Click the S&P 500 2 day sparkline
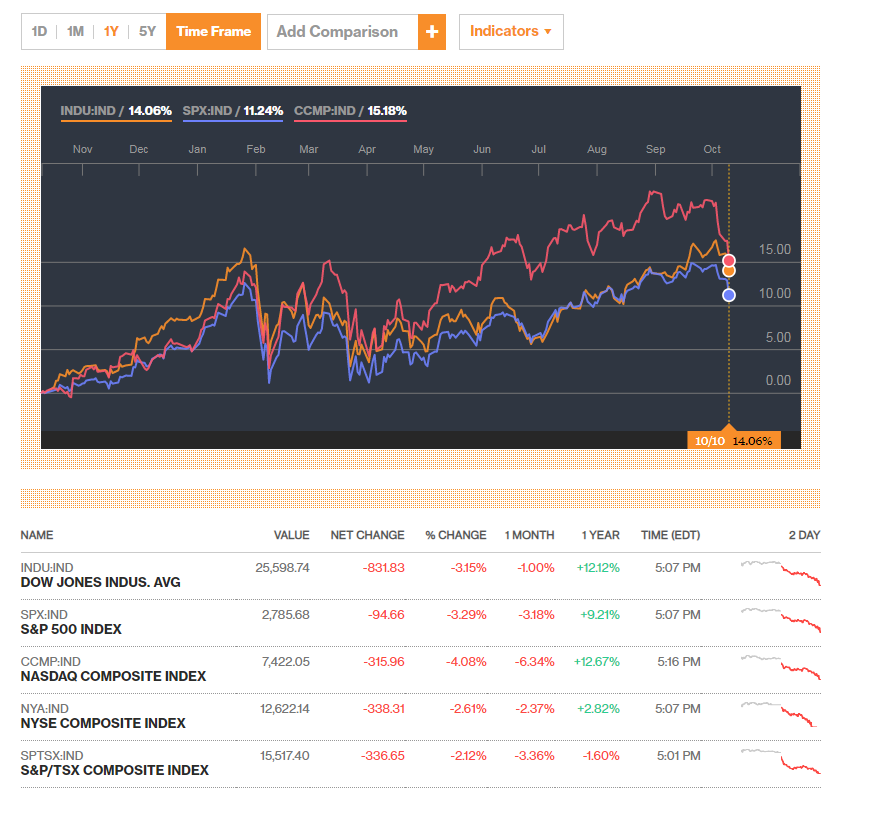The image size is (882, 816). [781, 620]
